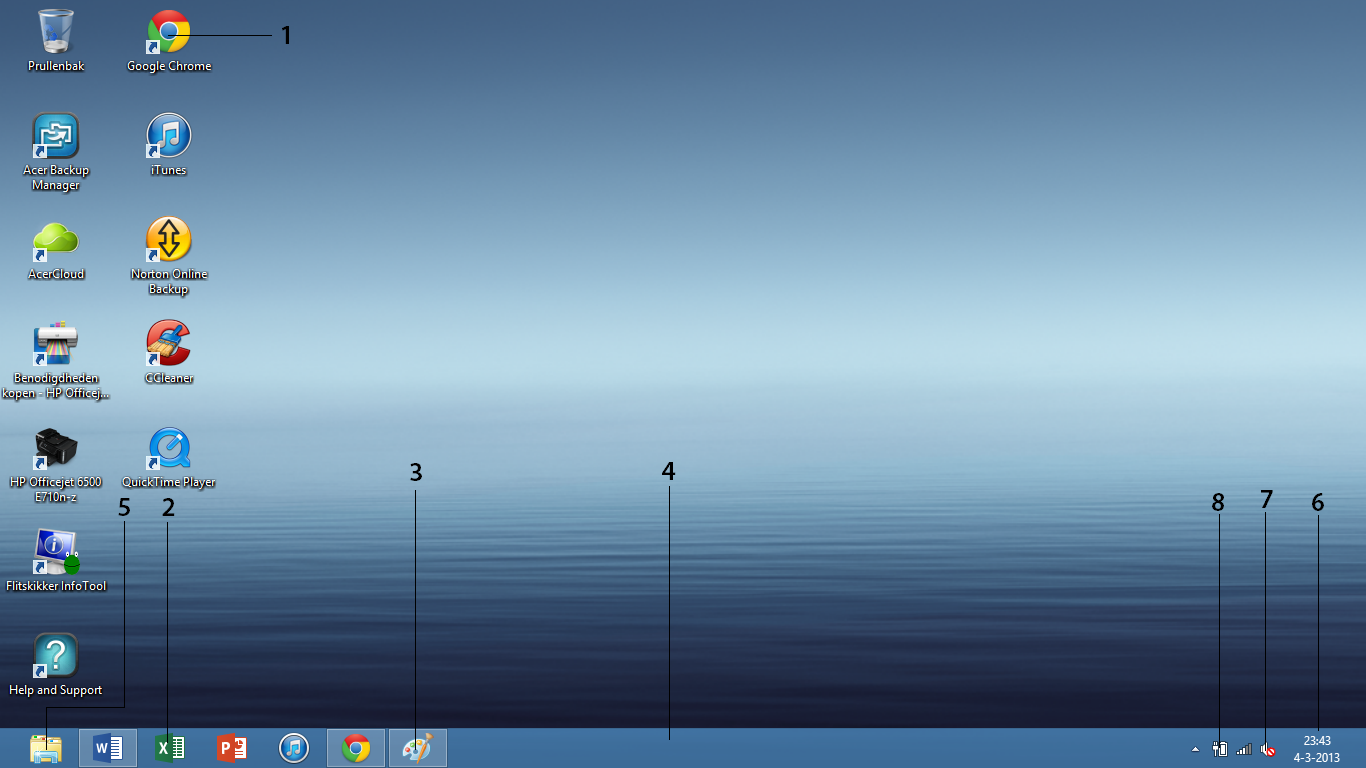Open the network signal tray icon
This screenshot has height=768, width=1366.
pos(1244,749)
